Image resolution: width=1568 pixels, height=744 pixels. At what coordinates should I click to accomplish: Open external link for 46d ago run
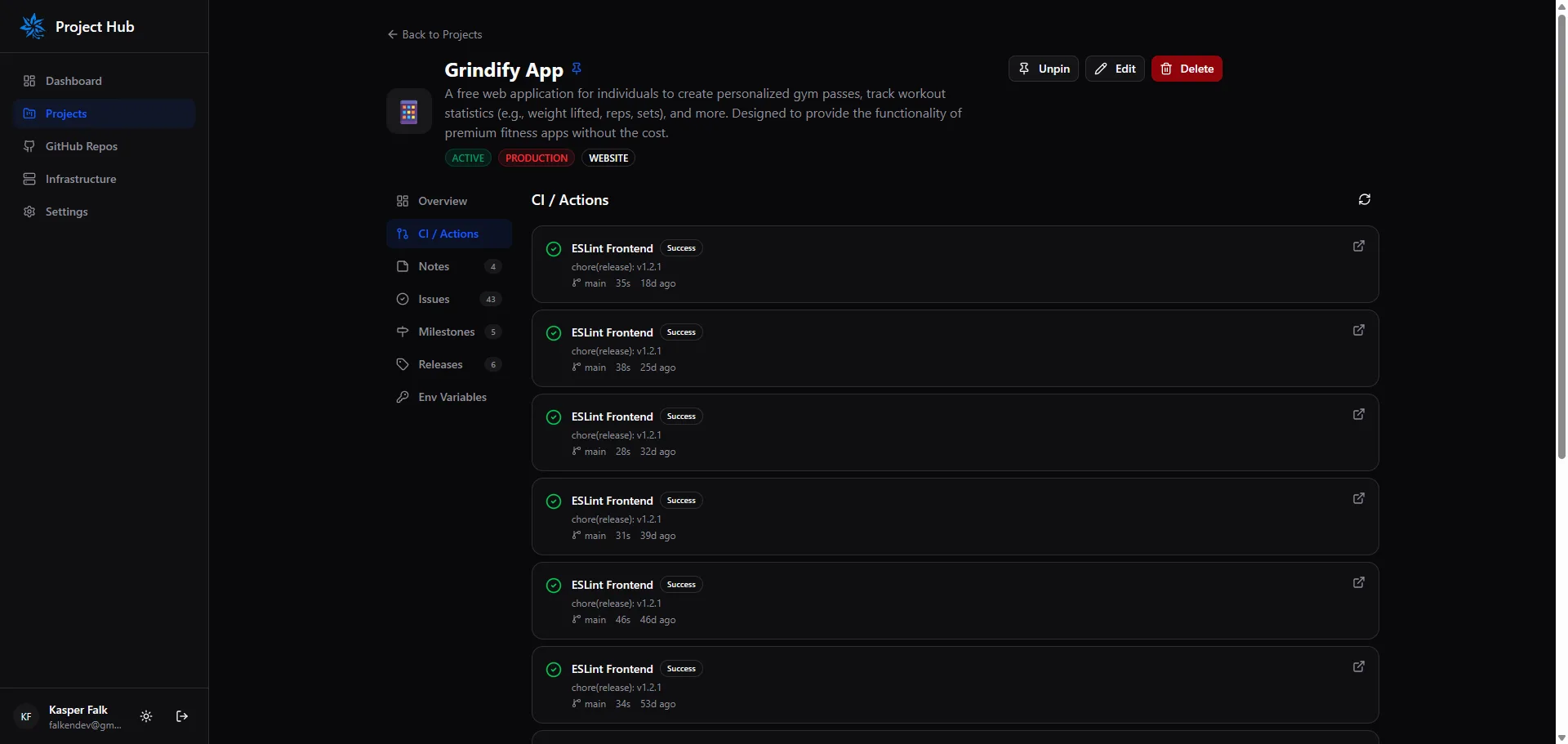tap(1359, 582)
